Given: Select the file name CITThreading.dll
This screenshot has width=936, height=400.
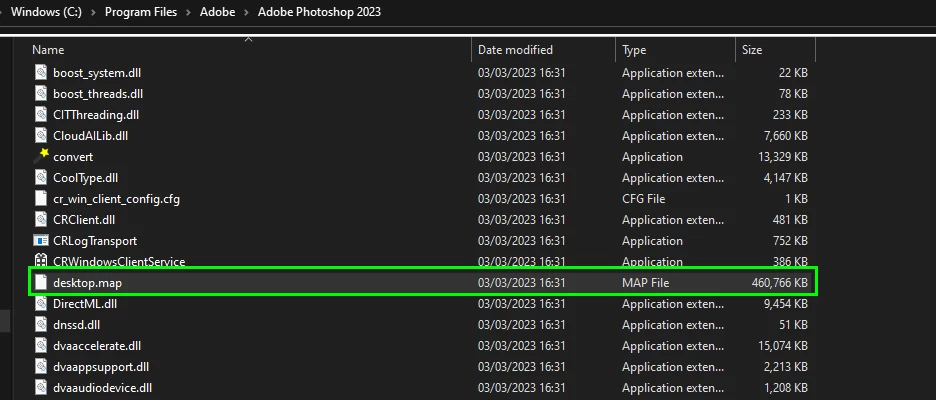Looking at the screenshot, I should coord(96,115).
